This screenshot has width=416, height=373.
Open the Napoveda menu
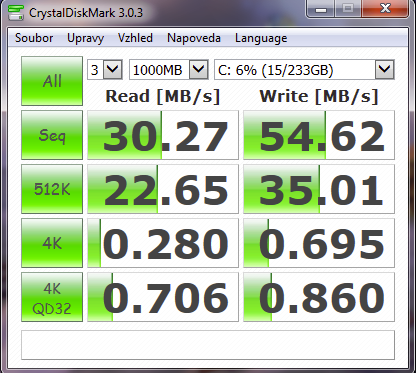(x=194, y=38)
